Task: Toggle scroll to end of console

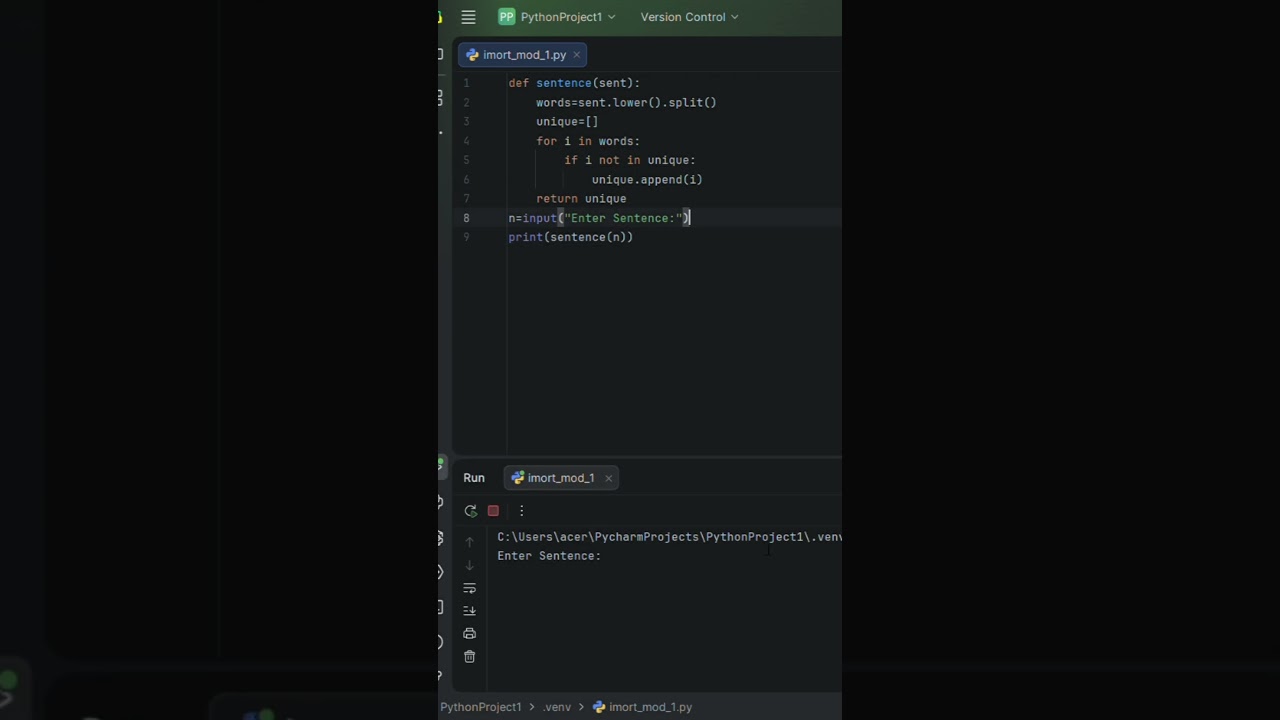Action: [x=469, y=611]
